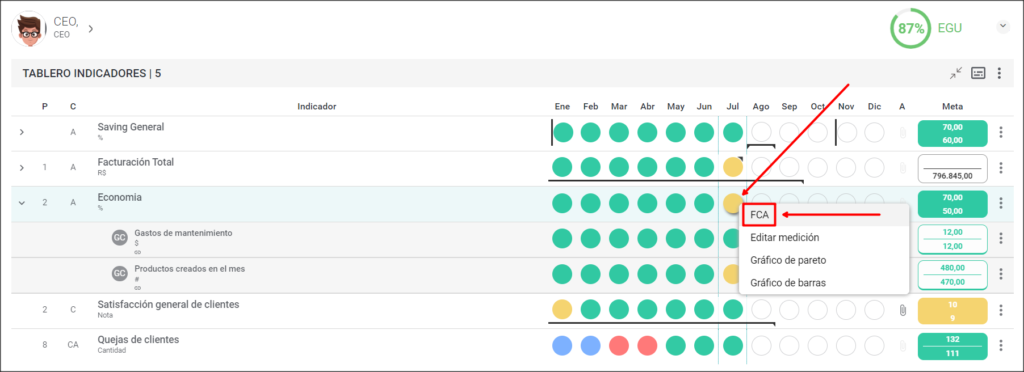Click the Productos creados 480,00/470,00 meta box
This screenshot has width=1024, height=372.
click(x=952, y=274)
